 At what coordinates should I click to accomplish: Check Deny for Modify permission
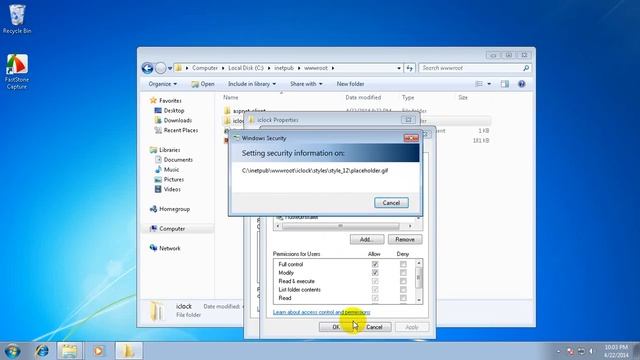click(x=403, y=273)
